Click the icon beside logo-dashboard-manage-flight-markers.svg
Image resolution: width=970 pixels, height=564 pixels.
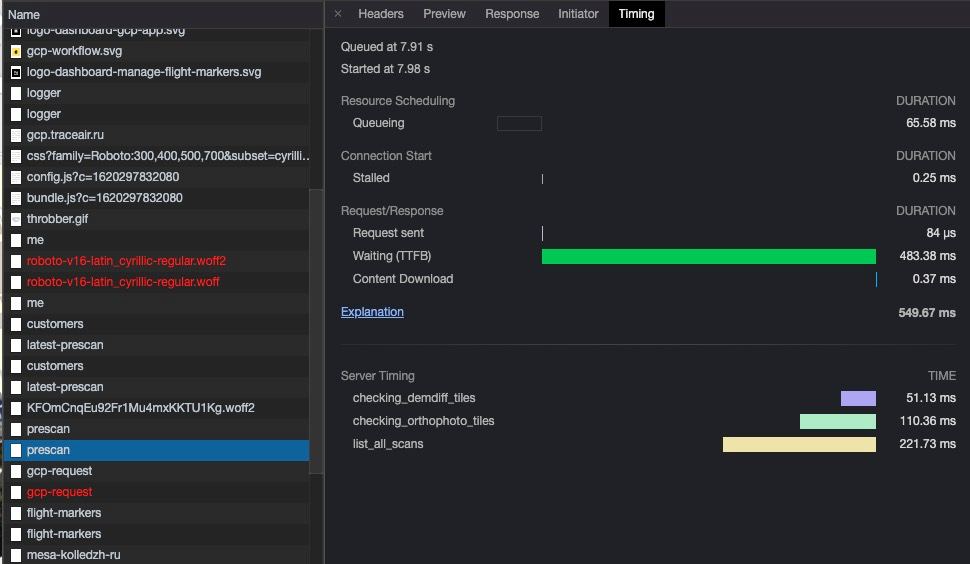tap(16, 72)
